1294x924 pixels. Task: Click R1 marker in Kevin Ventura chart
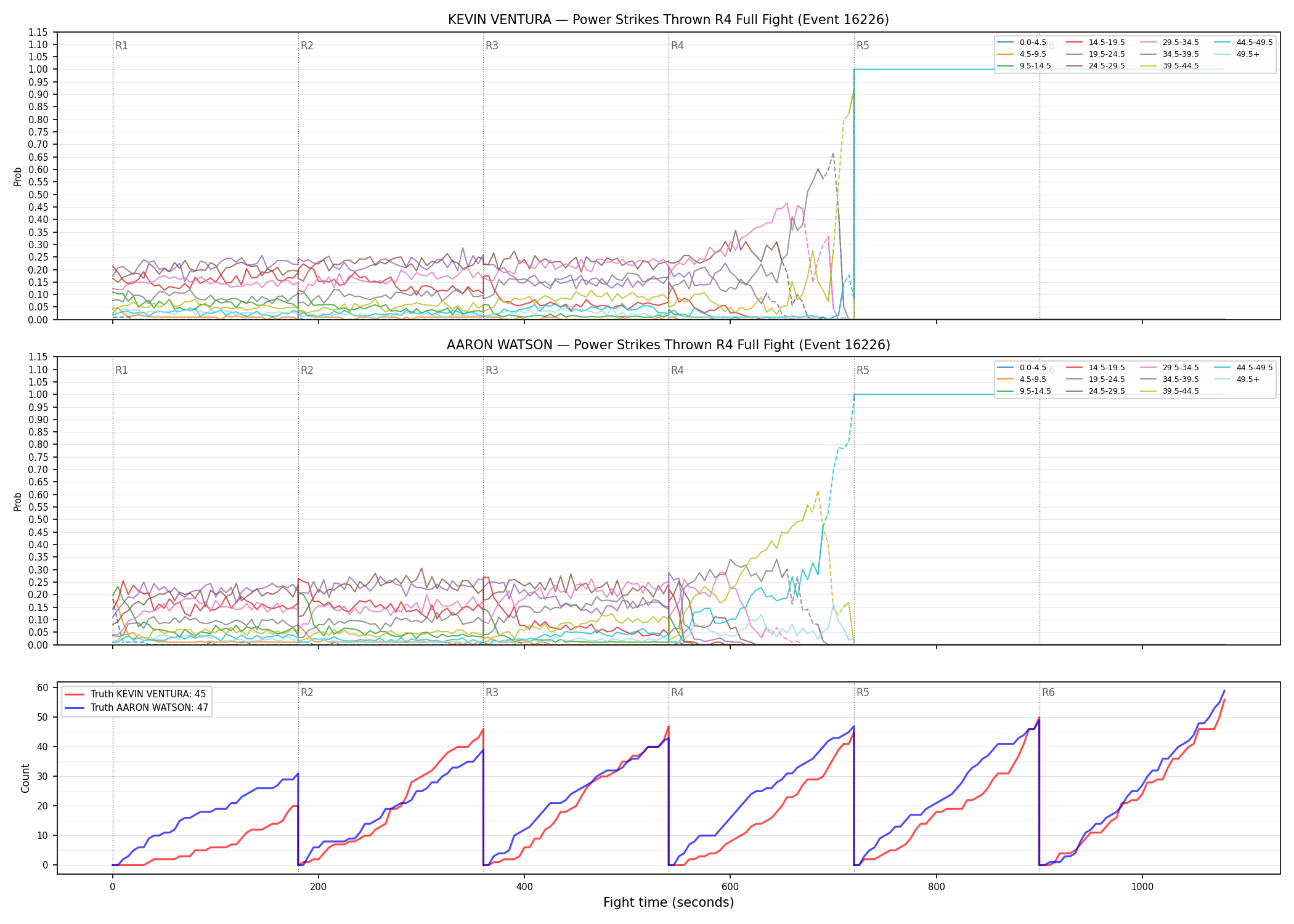click(x=121, y=46)
